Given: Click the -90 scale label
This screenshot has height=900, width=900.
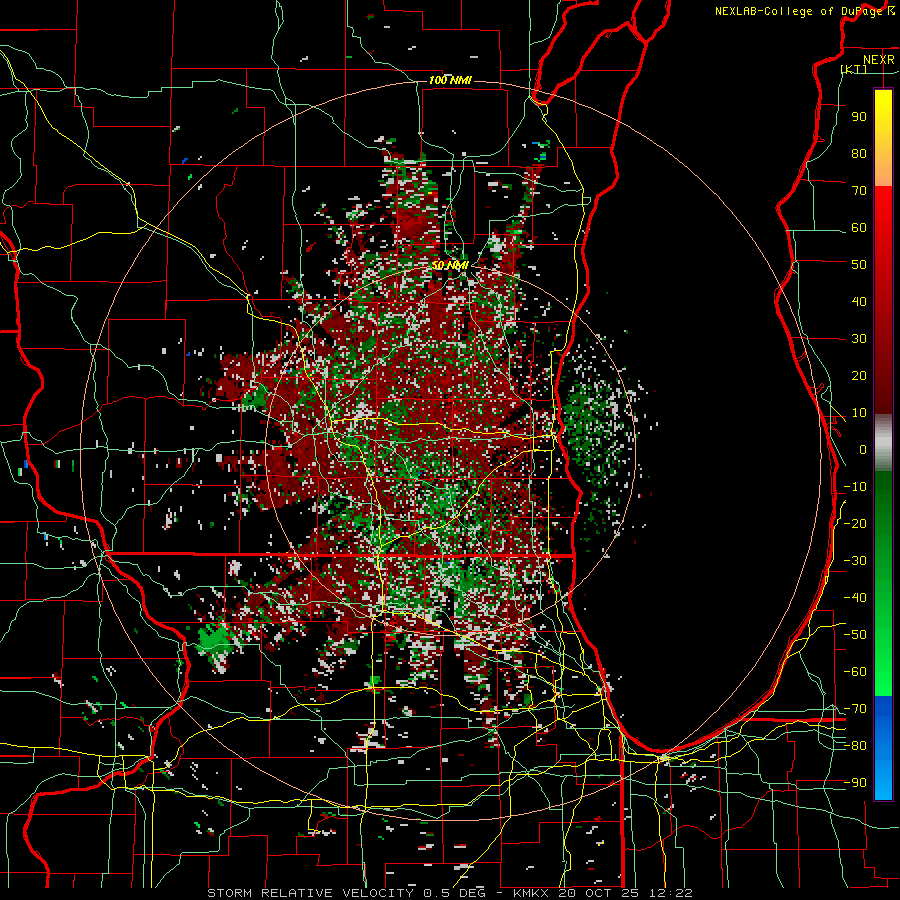Looking at the screenshot, I should point(855,783).
